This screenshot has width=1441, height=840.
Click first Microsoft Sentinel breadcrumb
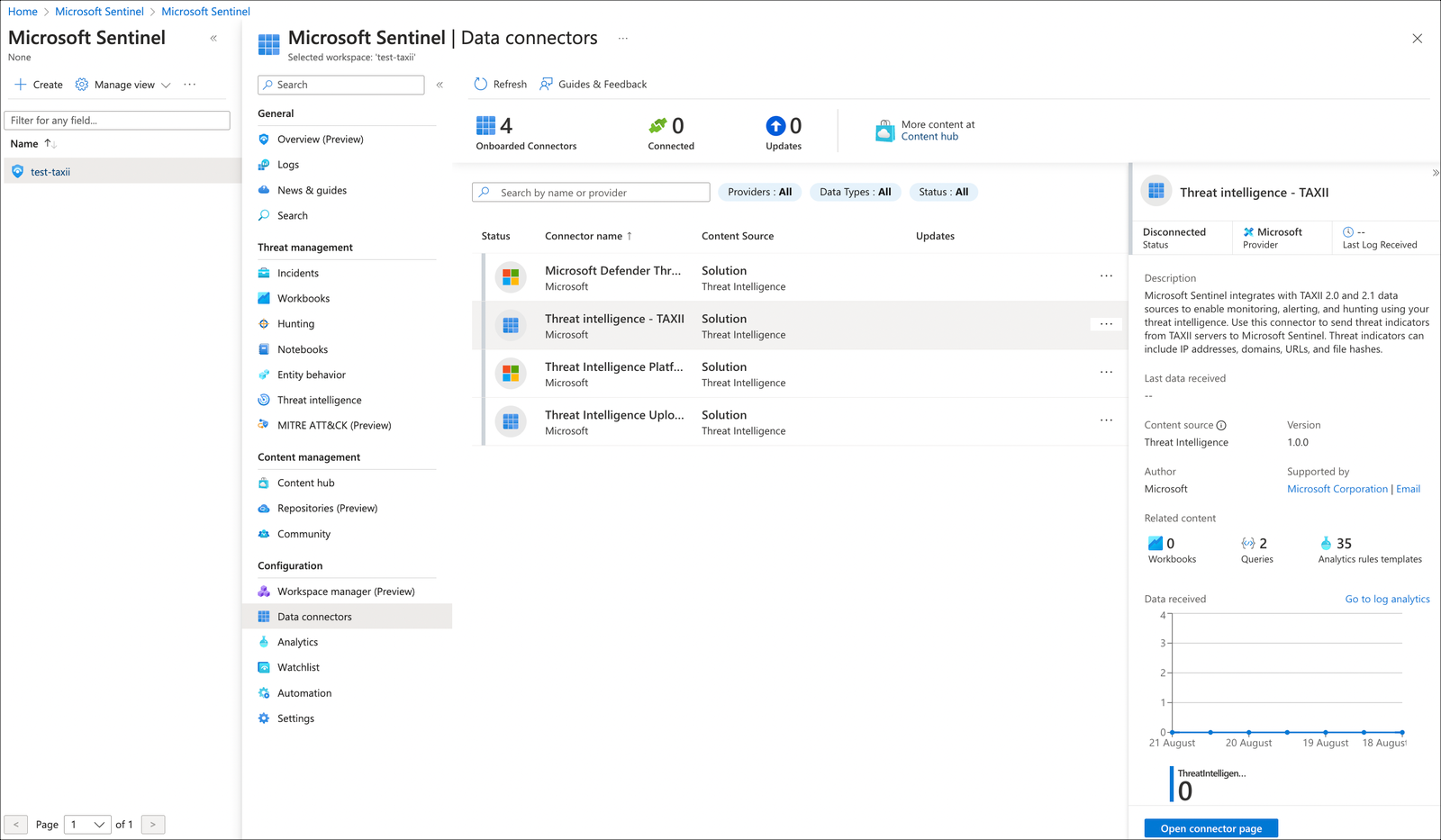(99, 12)
